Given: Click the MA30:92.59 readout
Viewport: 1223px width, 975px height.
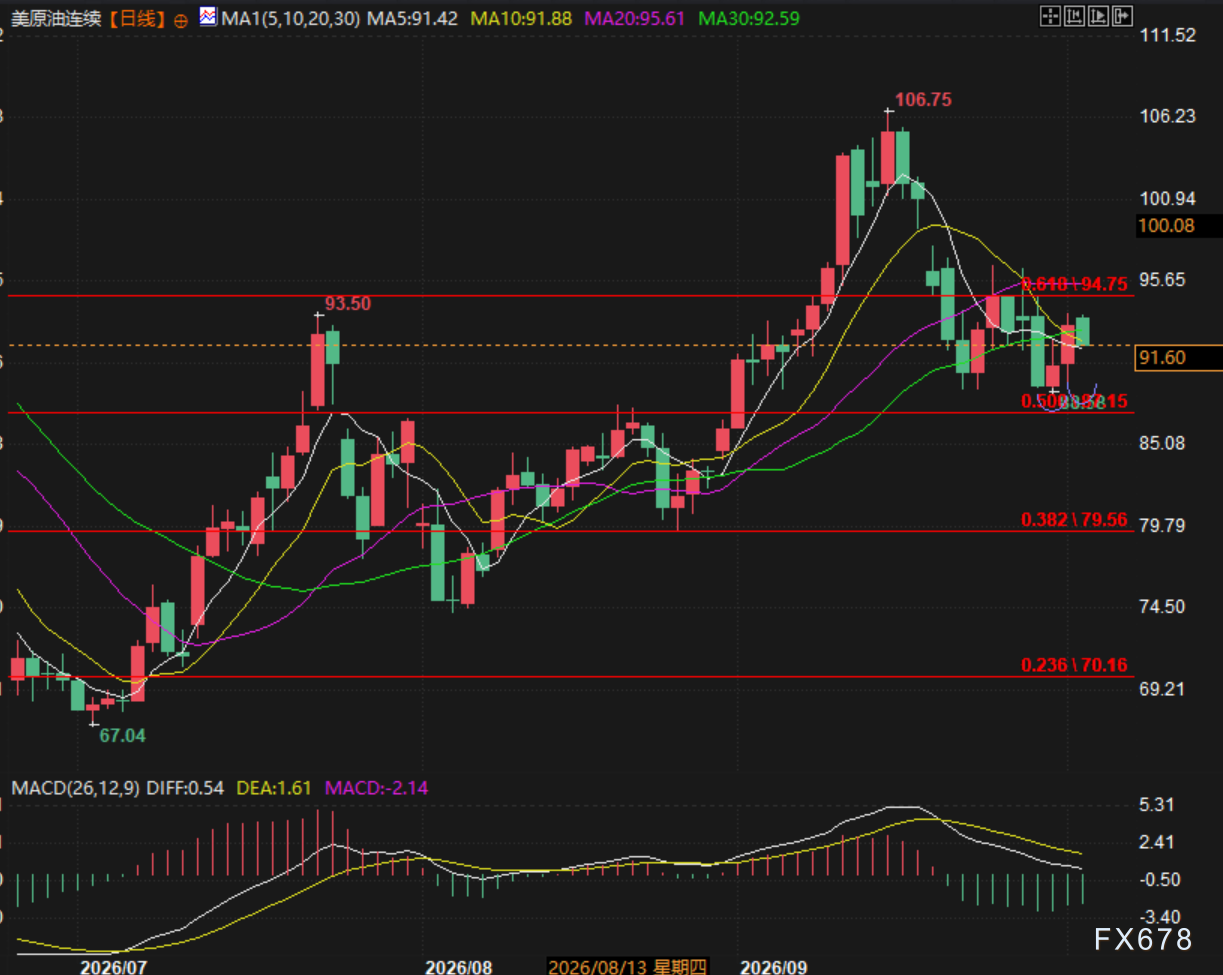Looking at the screenshot, I should [749, 18].
